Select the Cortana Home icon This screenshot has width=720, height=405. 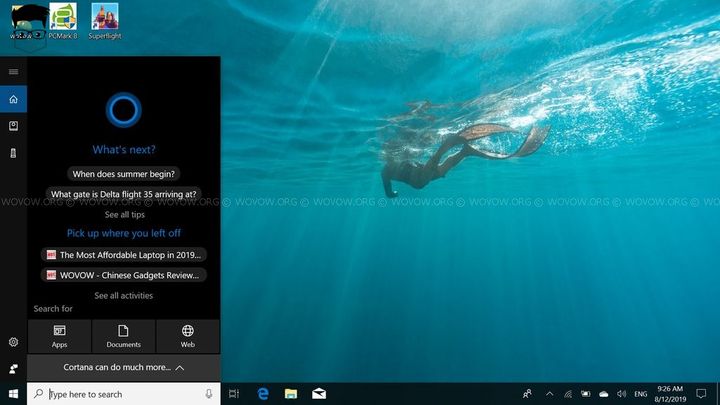13,99
